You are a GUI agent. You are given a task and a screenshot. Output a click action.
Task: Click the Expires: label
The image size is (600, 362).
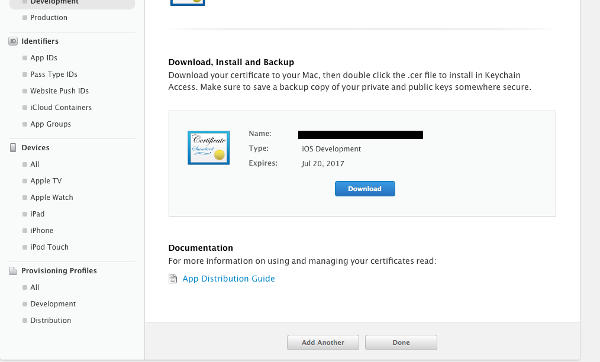tap(263, 163)
